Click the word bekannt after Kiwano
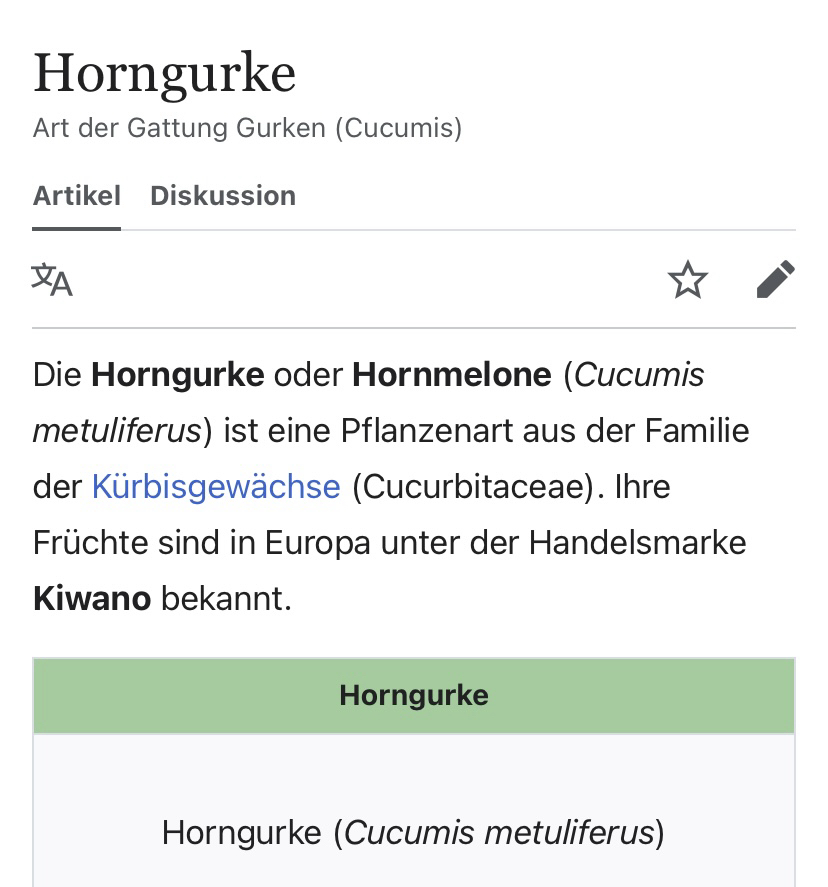This screenshot has width=828, height=887. (x=226, y=599)
